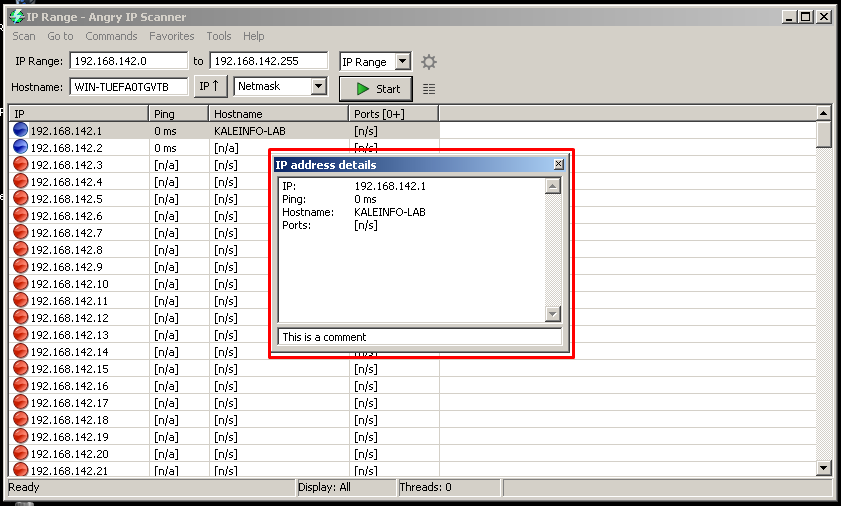This screenshot has height=506, width=841.
Task: Click the starting IP address field
Action: [x=129, y=61]
